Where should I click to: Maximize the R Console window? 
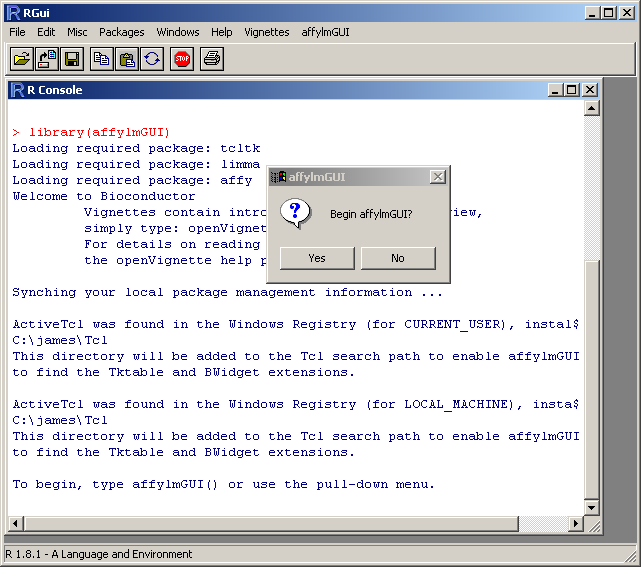point(572,90)
